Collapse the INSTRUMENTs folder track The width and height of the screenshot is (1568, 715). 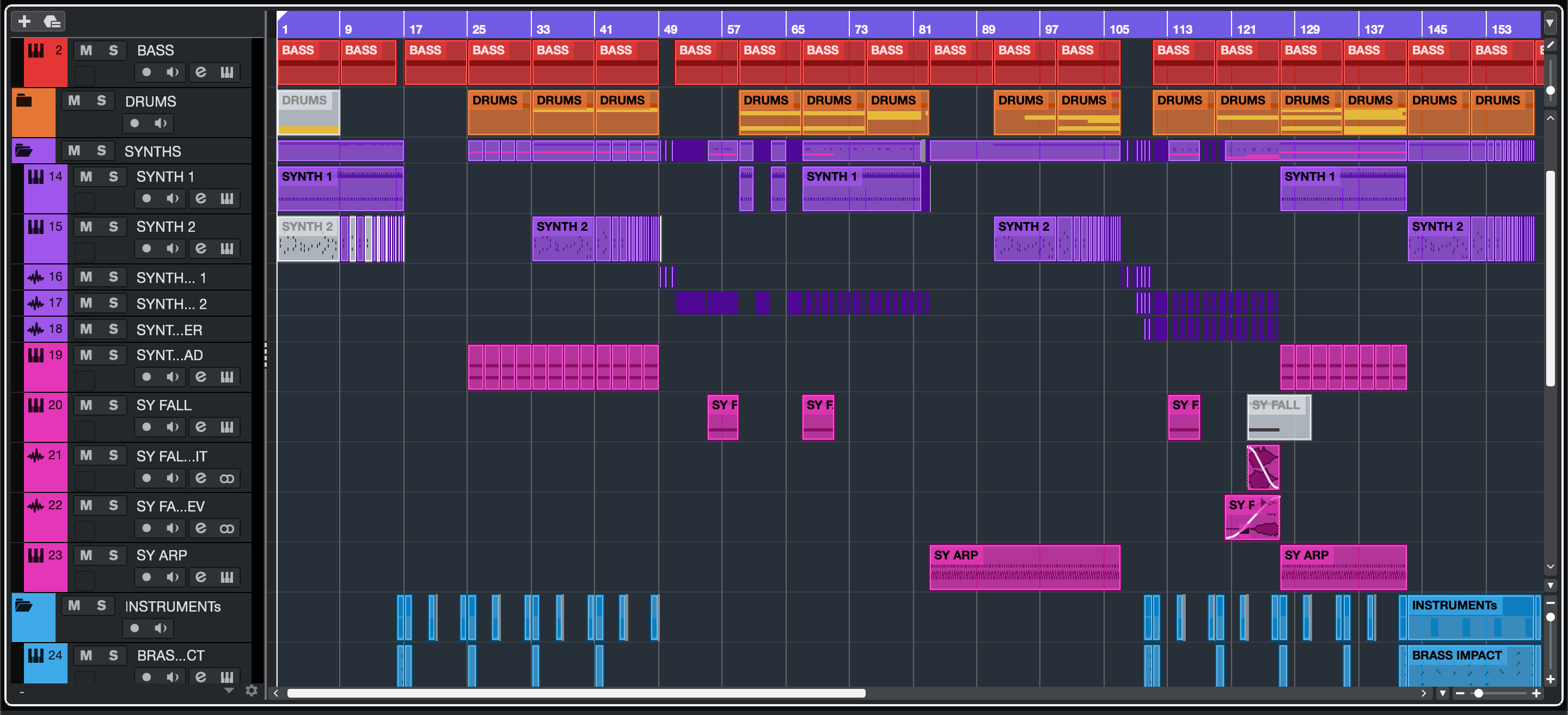tap(24, 606)
